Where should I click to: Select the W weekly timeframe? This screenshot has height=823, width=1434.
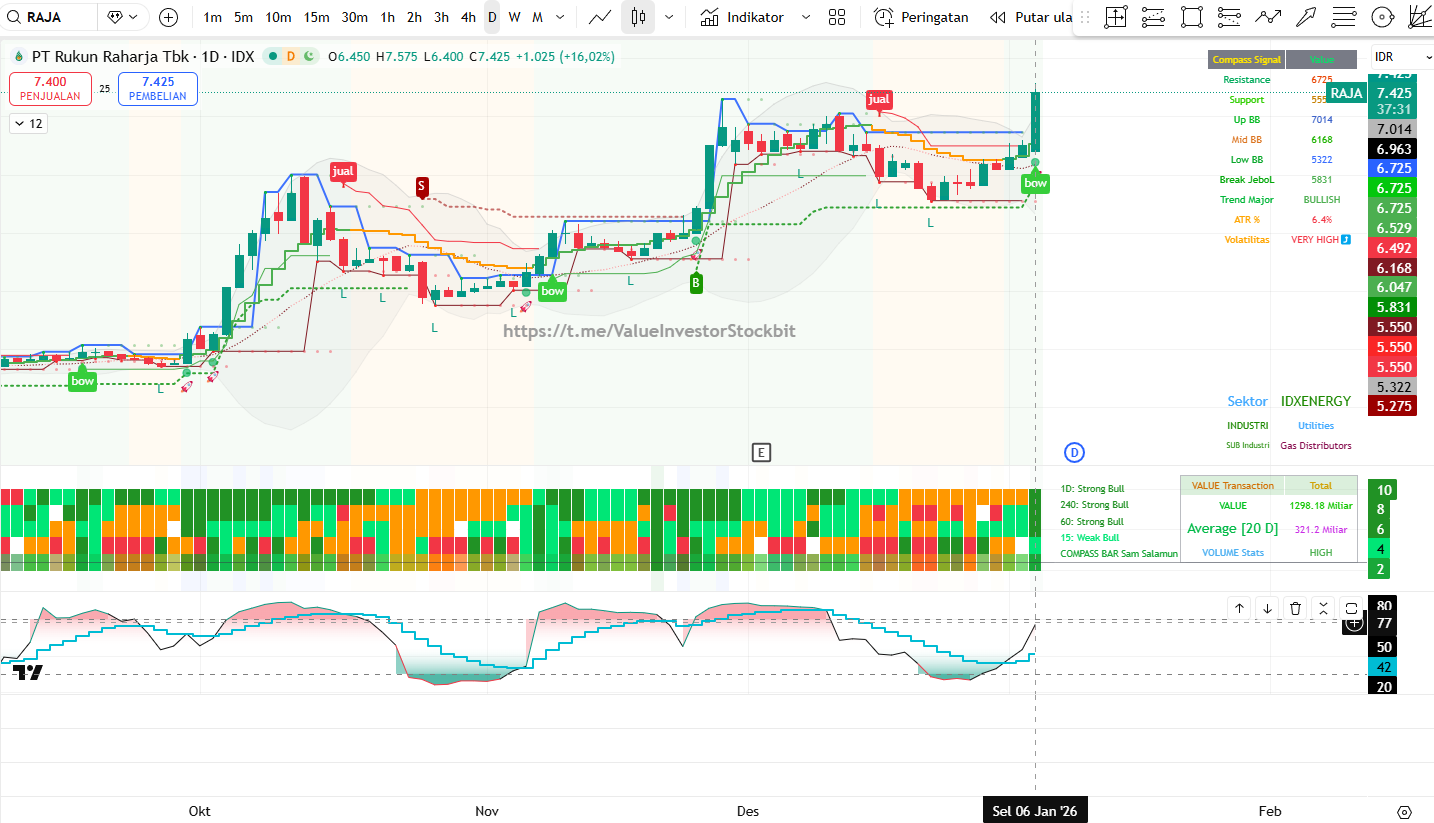pyautogui.click(x=514, y=17)
